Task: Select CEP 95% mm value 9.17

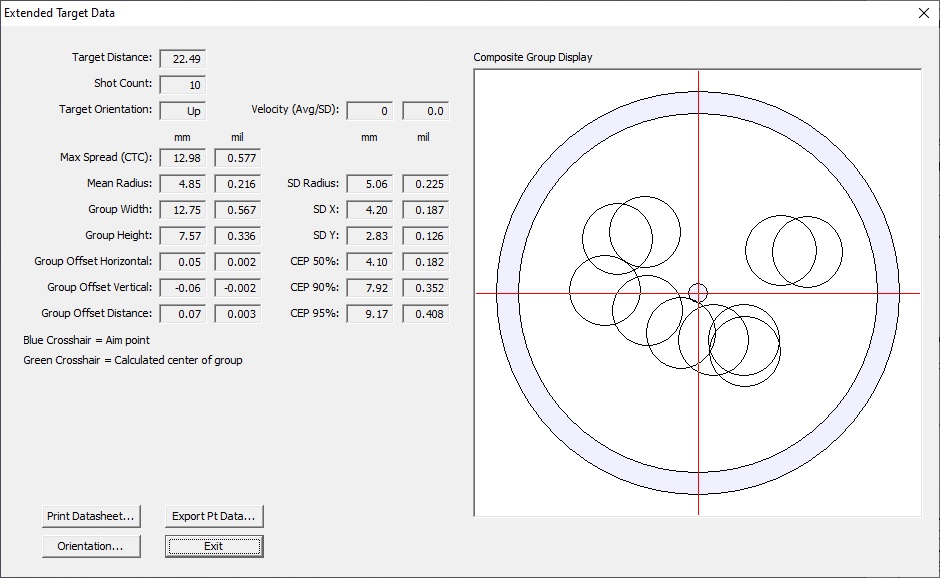Action: pos(369,314)
